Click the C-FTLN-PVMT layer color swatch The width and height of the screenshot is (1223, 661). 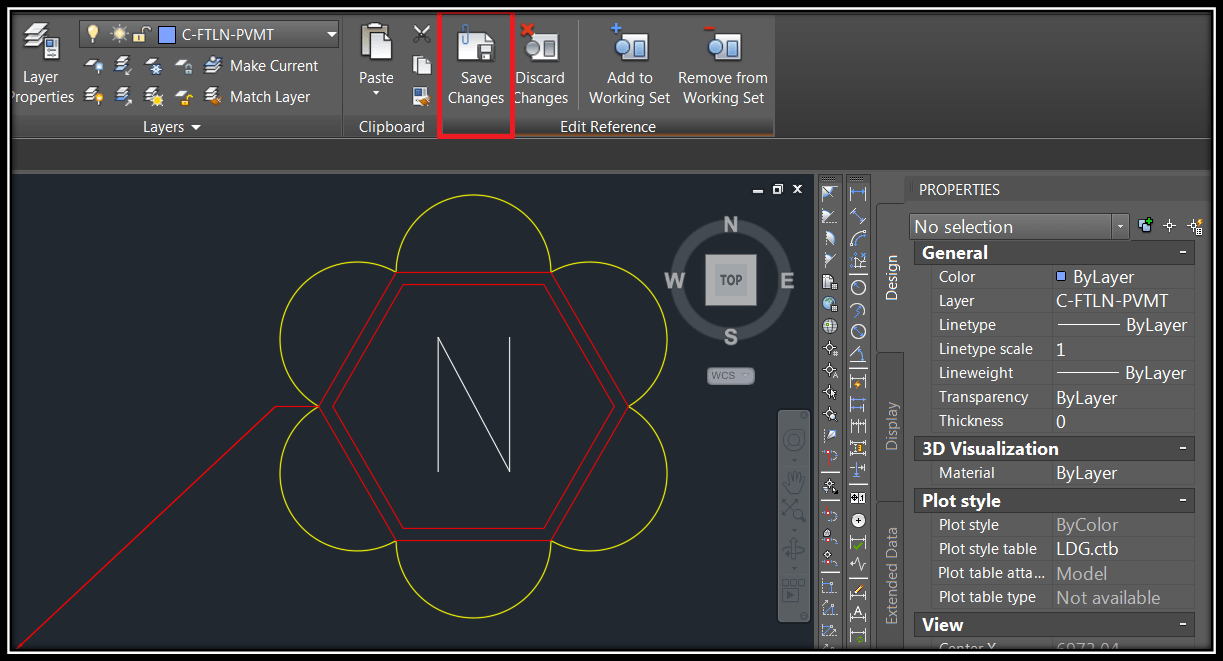click(x=167, y=35)
